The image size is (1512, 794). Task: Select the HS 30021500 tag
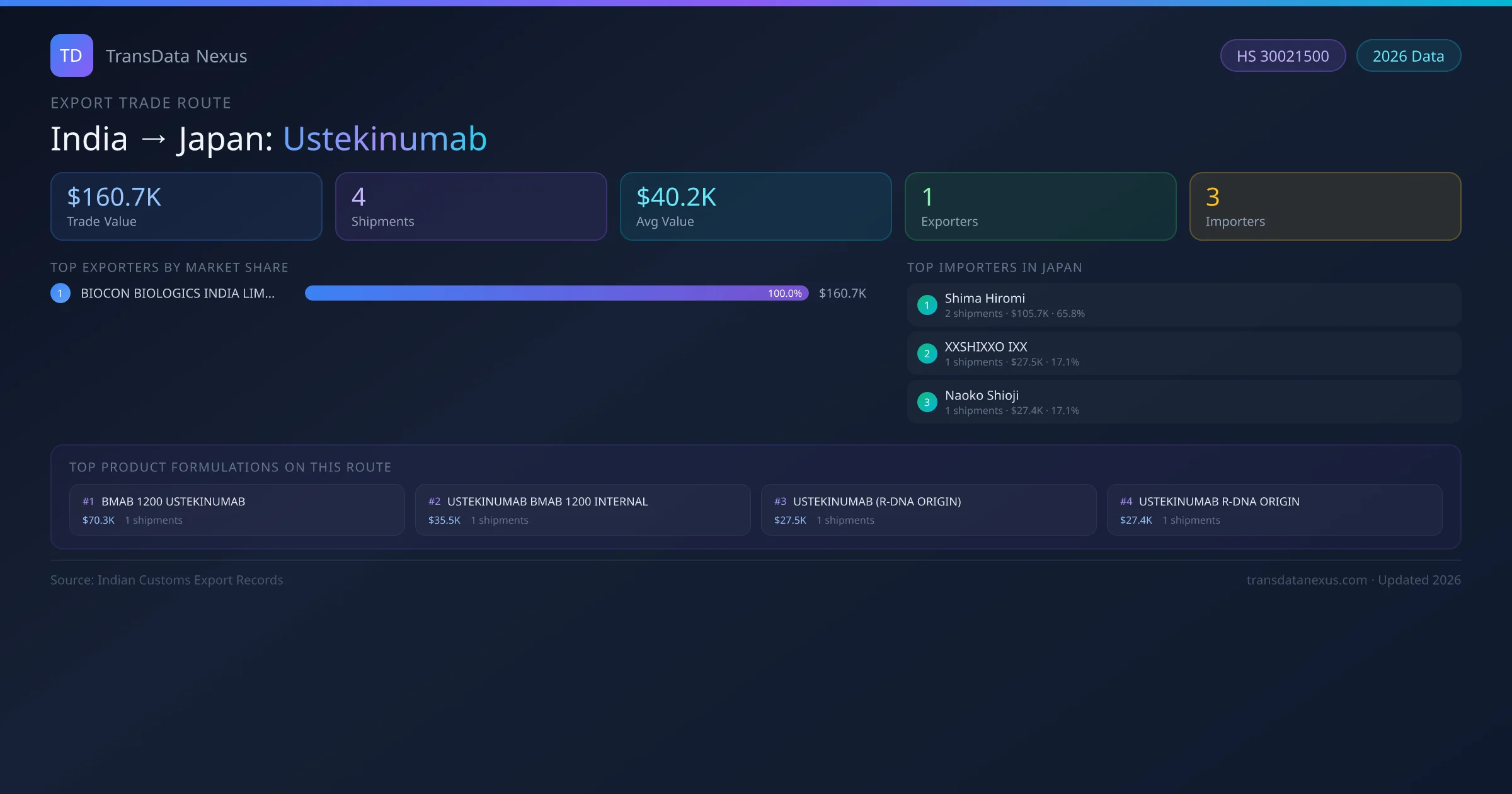(1282, 56)
